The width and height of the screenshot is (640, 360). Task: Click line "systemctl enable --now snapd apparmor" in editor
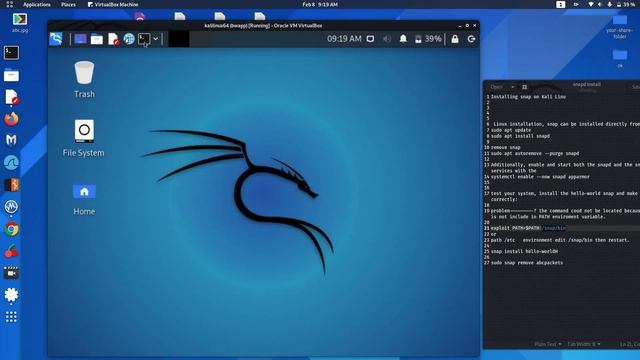[540, 177]
